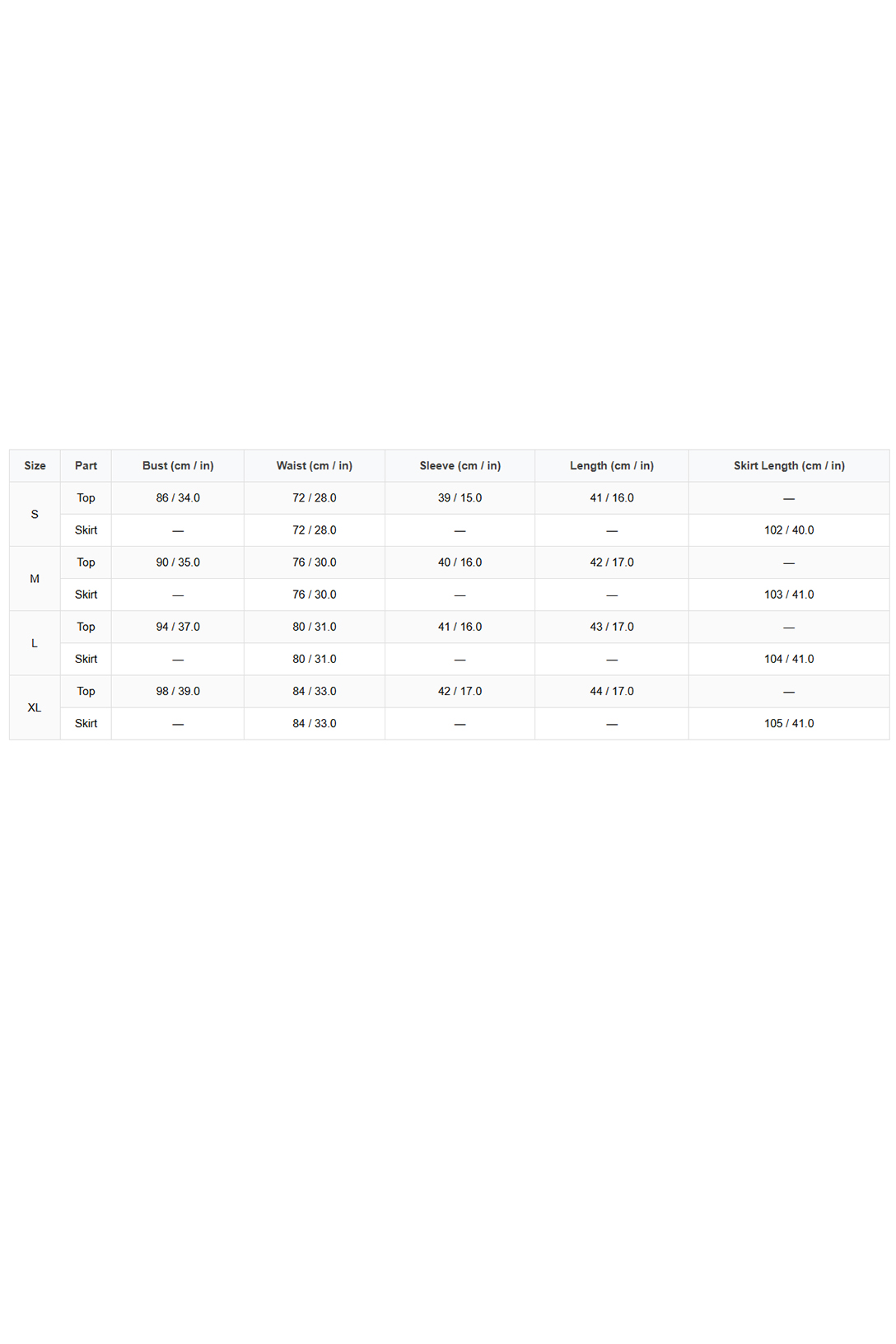This screenshot has height=1344, width=896.
Task: Select skirt length 105 / 41.0 cell
Action: coord(789,724)
